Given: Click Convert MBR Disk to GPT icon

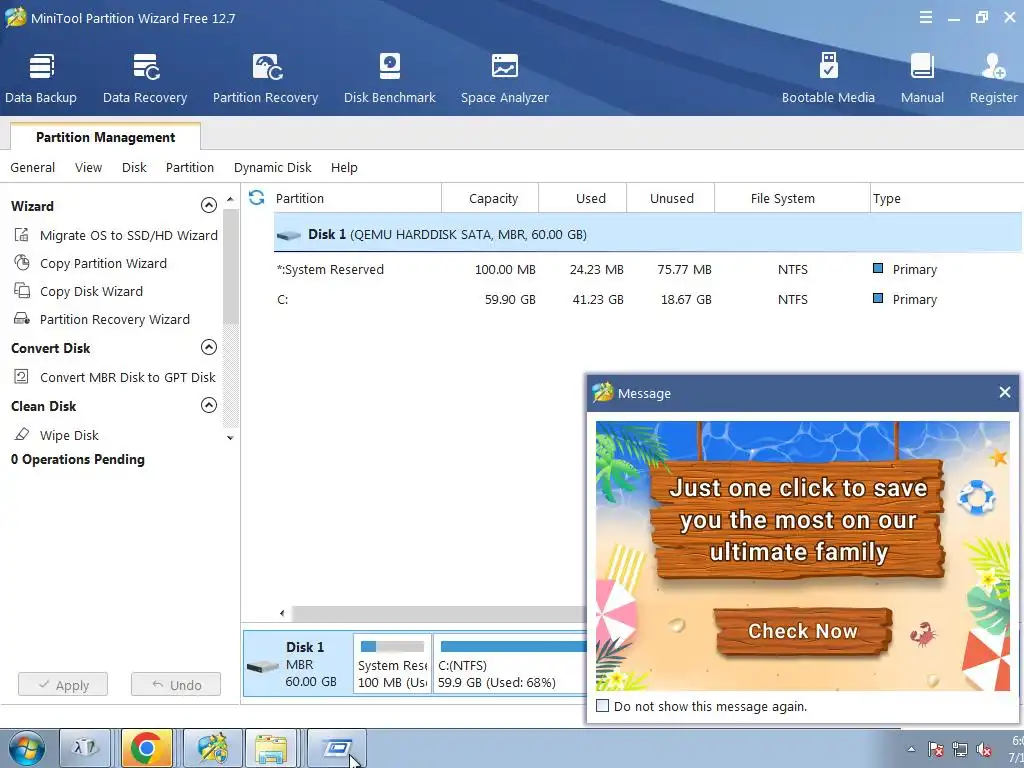Looking at the screenshot, I should pyautogui.click(x=22, y=376).
